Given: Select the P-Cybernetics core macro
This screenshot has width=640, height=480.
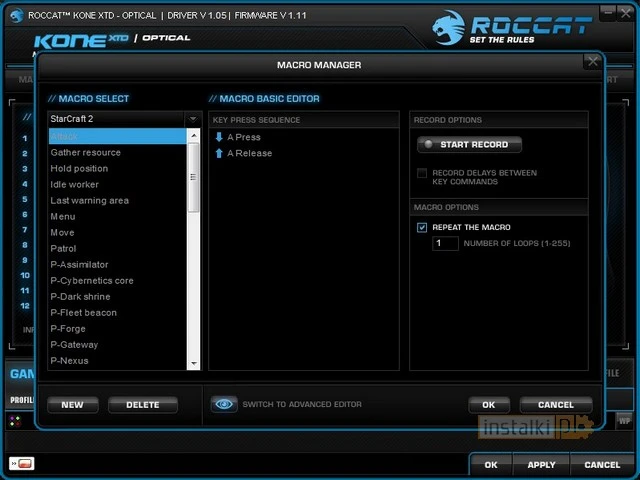Looking at the screenshot, I should [118, 281].
